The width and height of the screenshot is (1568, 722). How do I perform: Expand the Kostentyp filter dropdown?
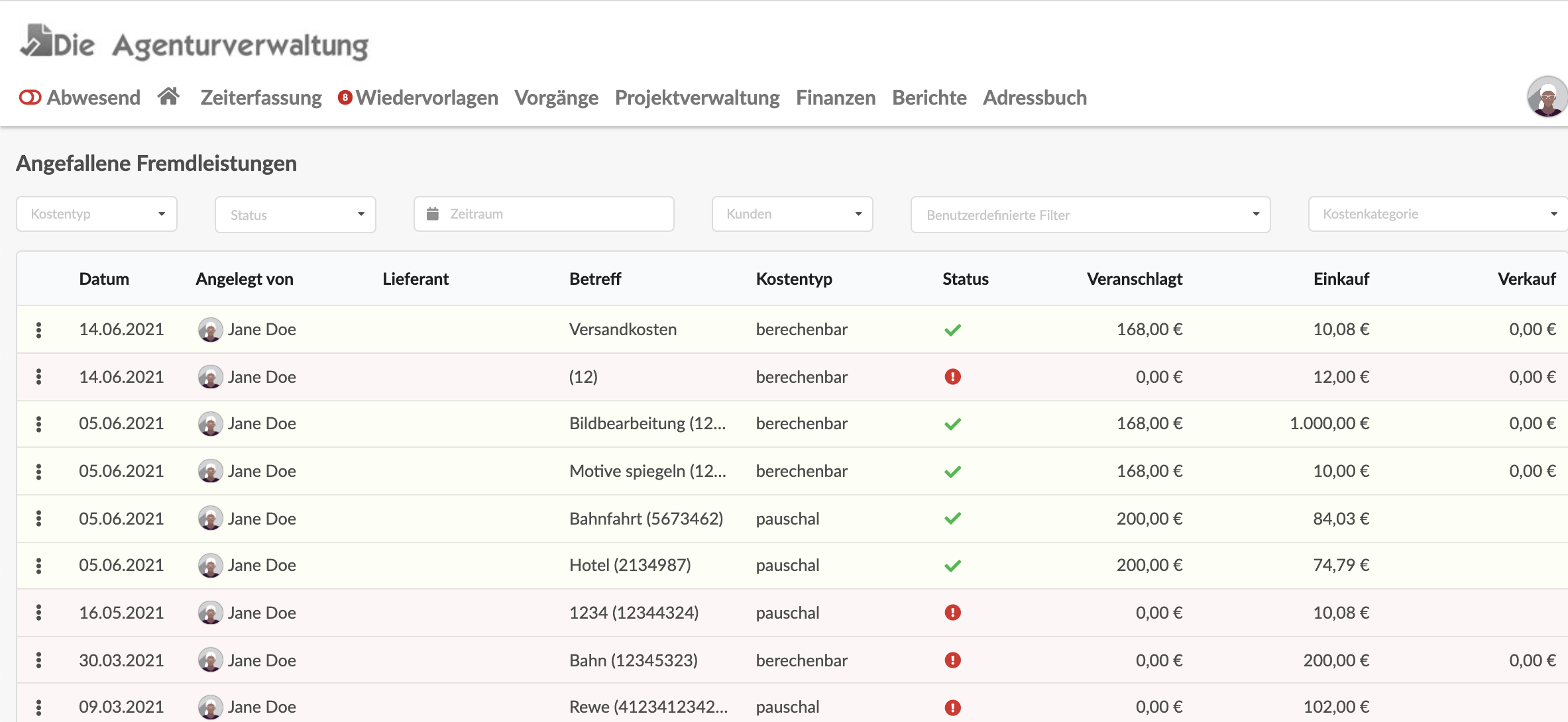click(97, 214)
